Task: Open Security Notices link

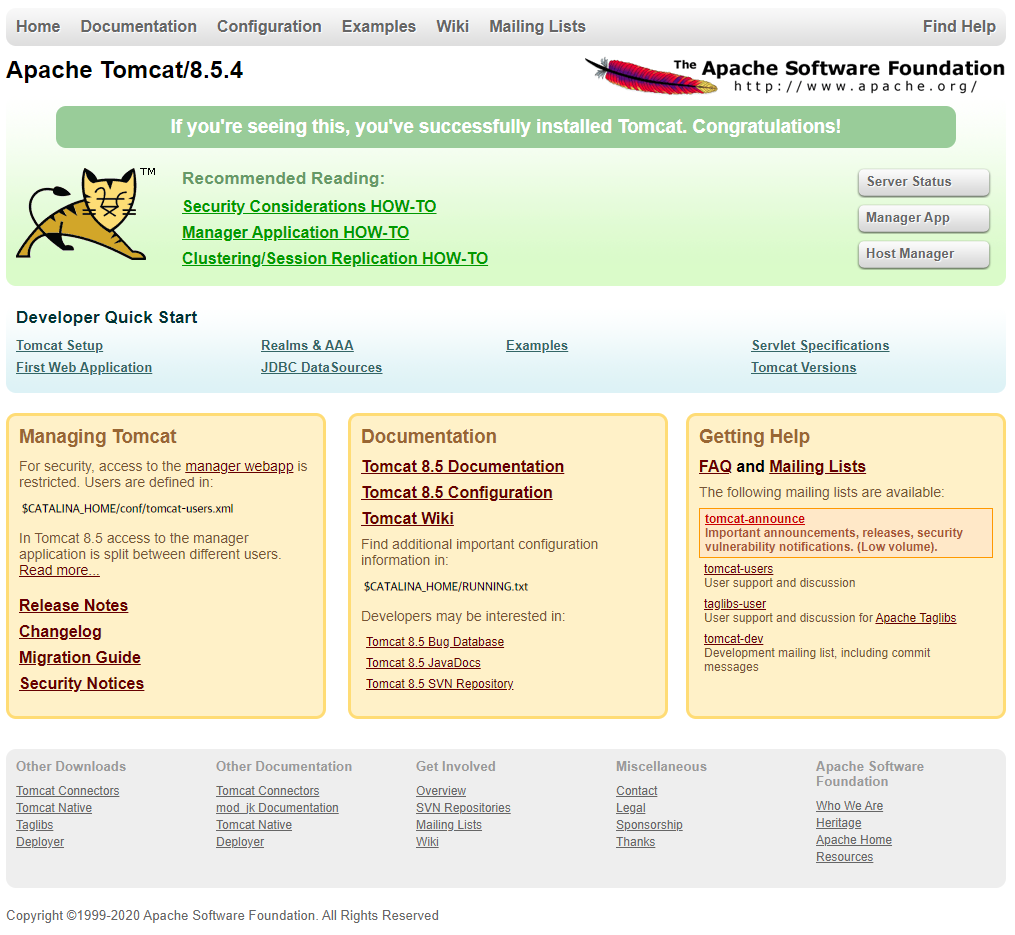Action: 82,683
